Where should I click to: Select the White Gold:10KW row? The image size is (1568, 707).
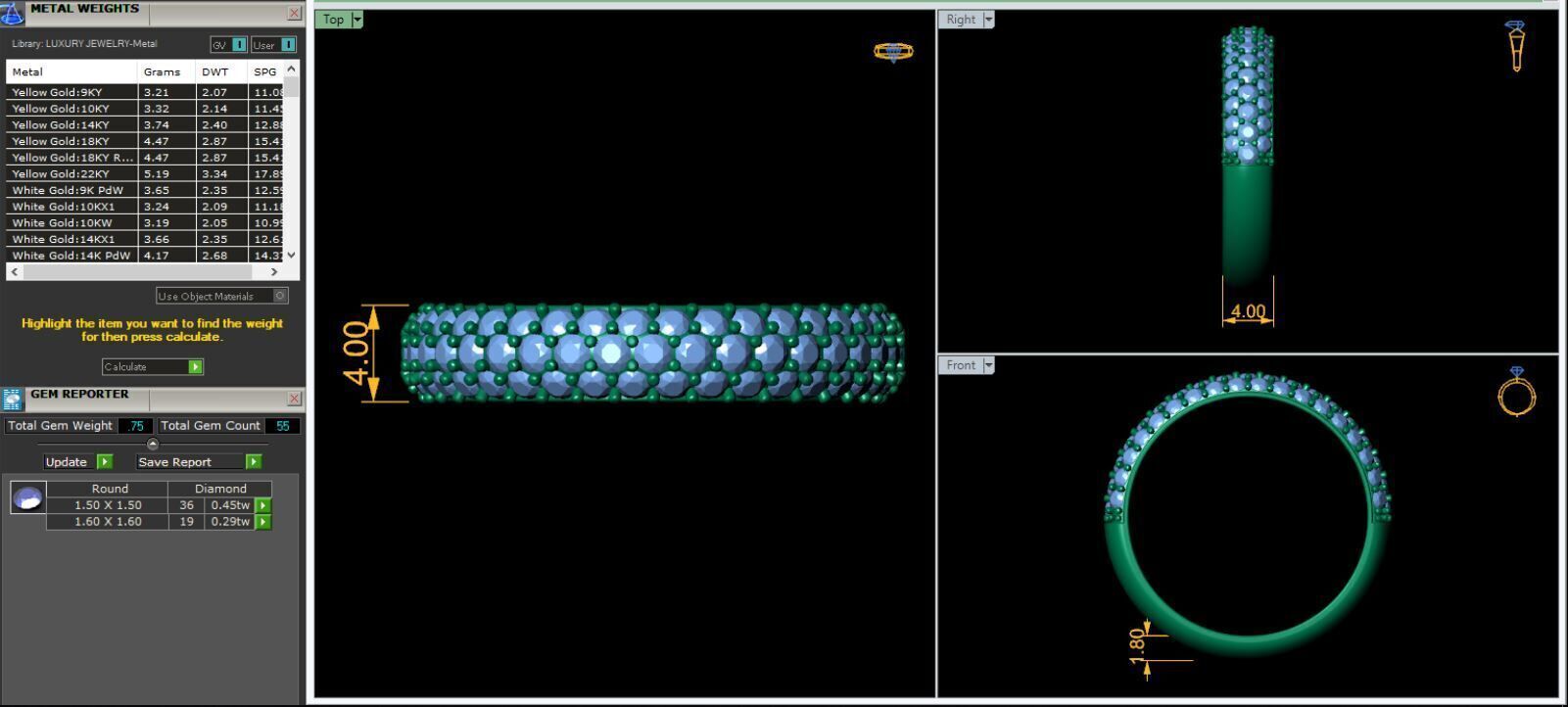click(145, 222)
